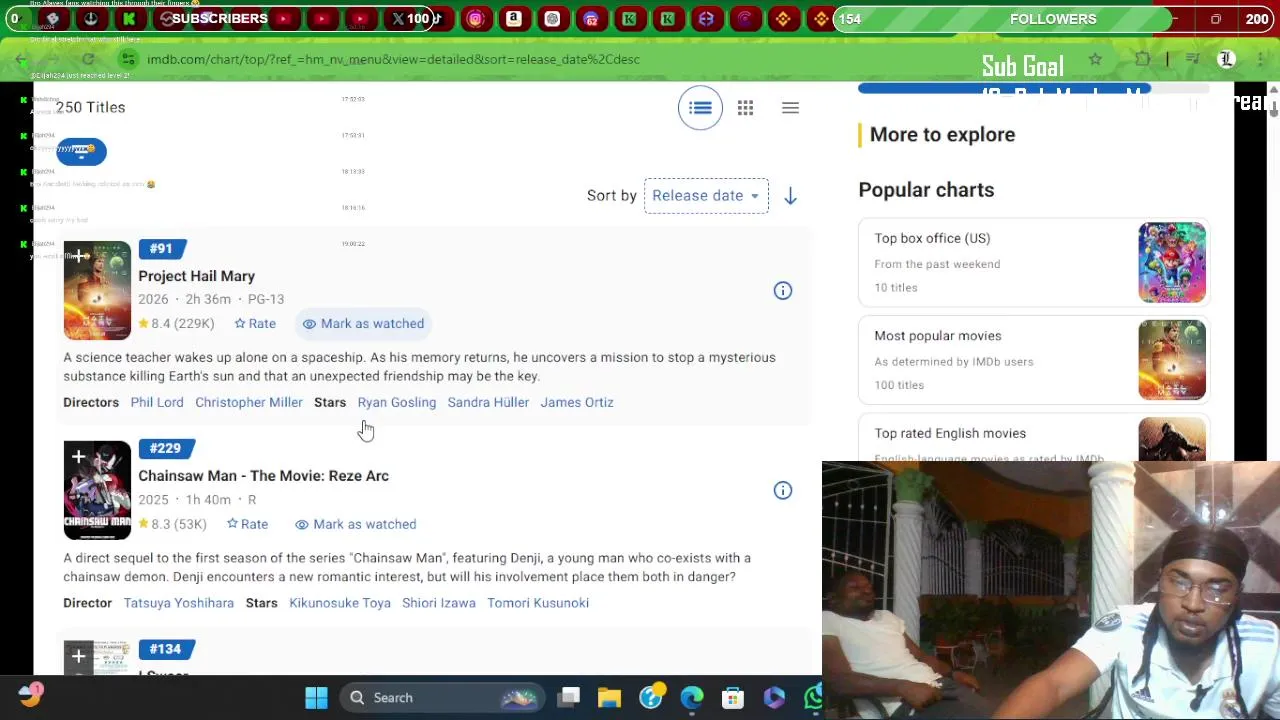
Task: Open the weather widget in the taskbar
Action: (30, 696)
